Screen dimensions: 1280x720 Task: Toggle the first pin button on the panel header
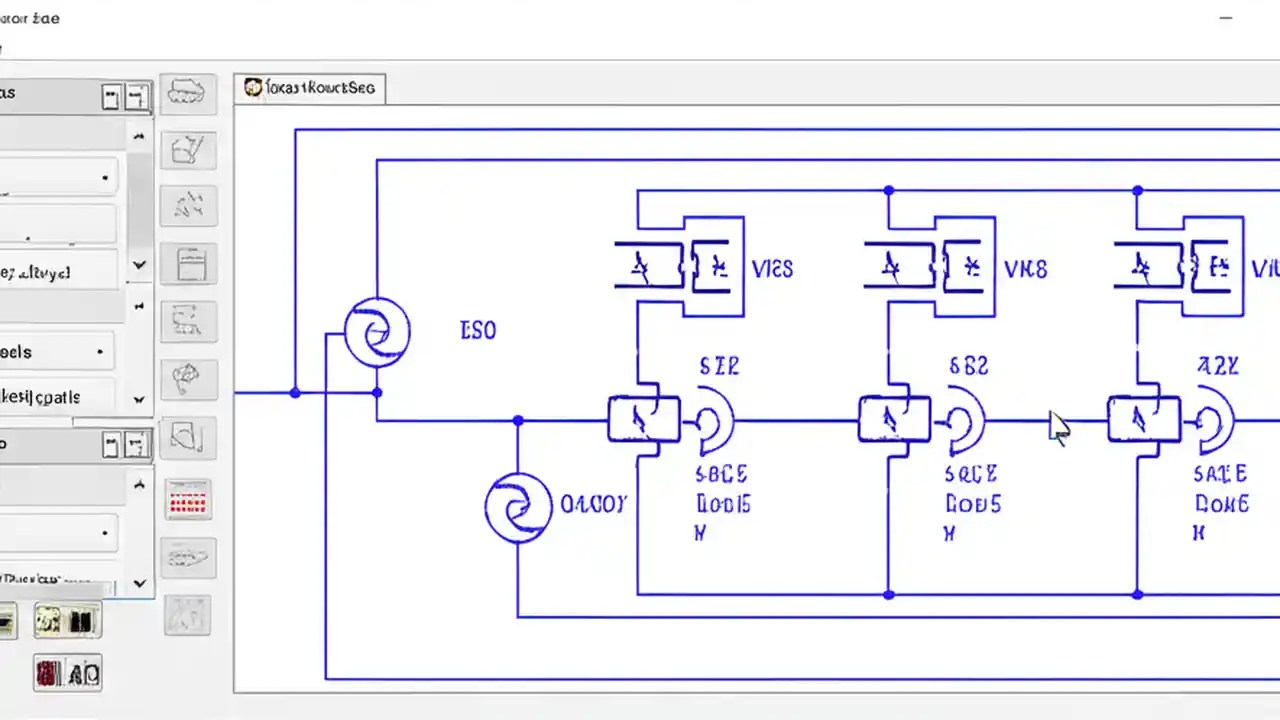111,95
